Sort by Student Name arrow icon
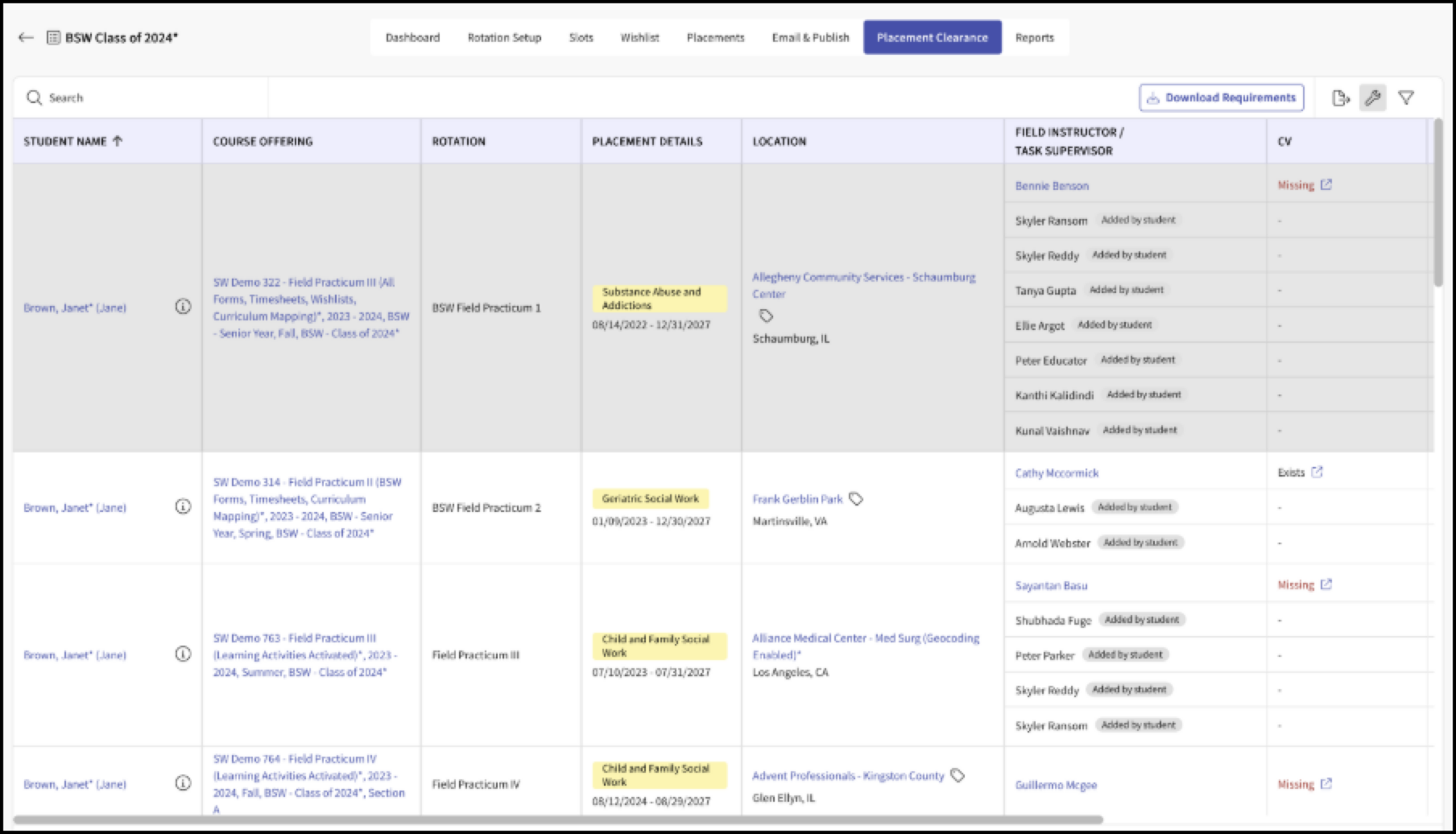Image resolution: width=1456 pixels, height=834 pixels. (118, 141)
